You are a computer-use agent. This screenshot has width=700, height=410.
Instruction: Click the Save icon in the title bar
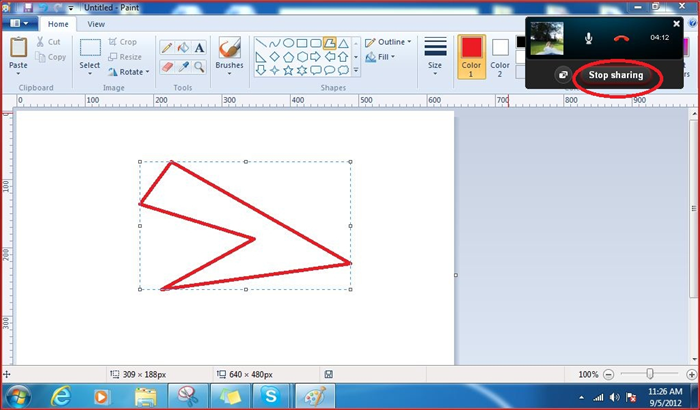tap(28, 7)
